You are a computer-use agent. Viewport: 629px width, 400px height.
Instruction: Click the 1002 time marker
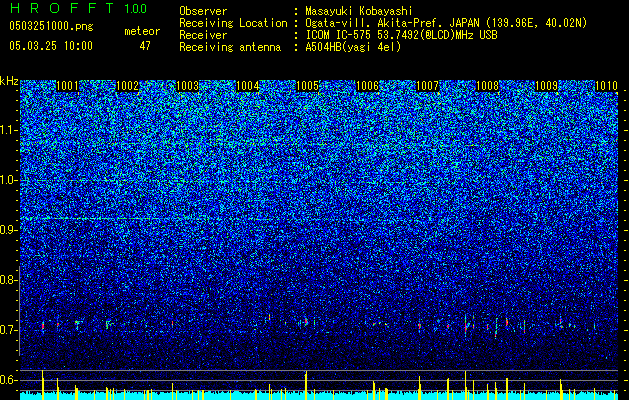127,86
